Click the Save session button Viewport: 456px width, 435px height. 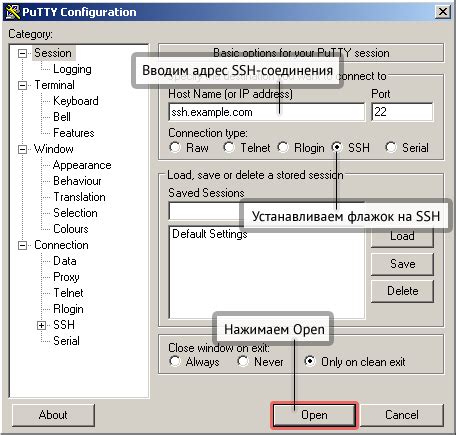click(x=402, y=264)
